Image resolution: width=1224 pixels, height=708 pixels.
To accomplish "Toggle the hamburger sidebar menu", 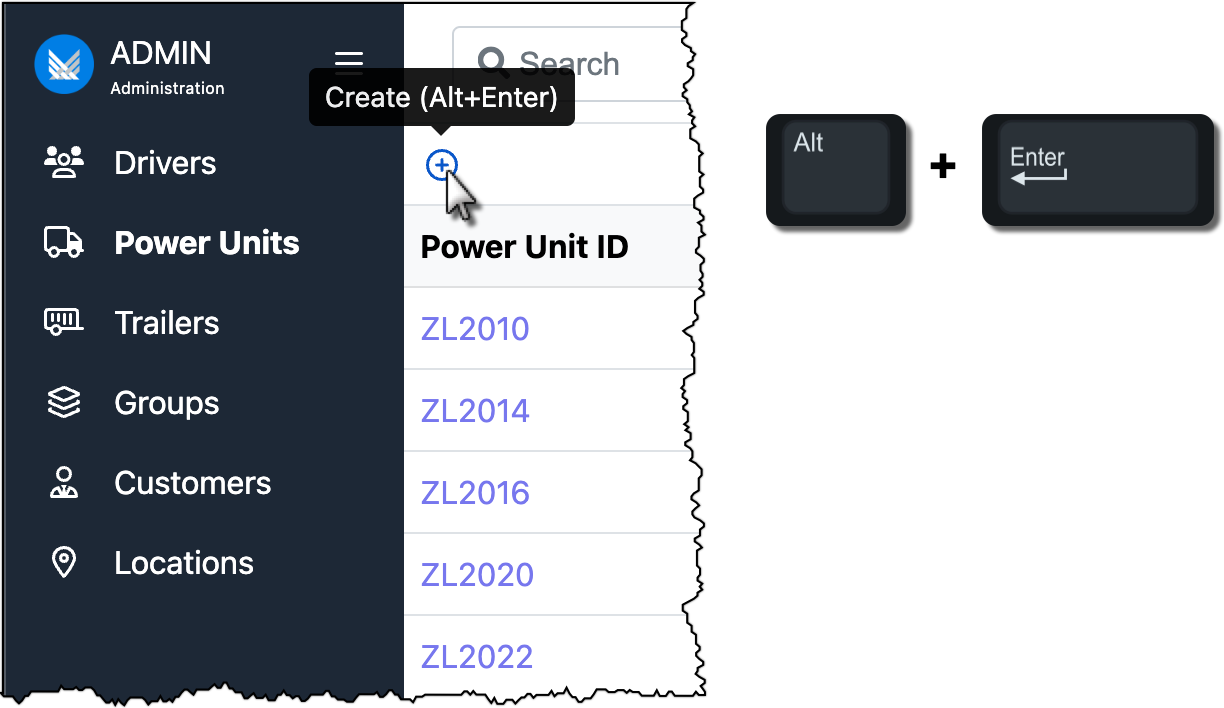I will coord(349,62).
